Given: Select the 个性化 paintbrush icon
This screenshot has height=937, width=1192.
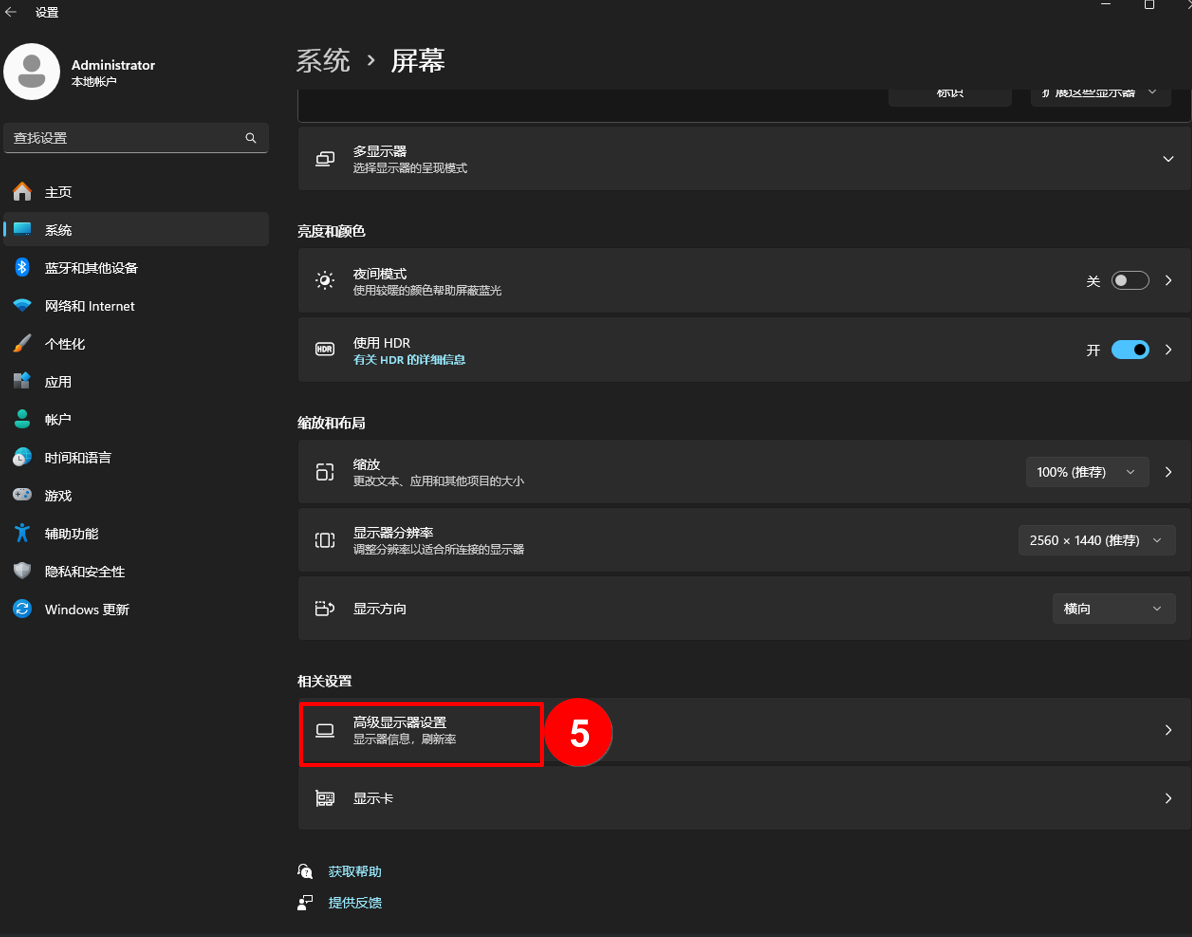Looking at the screenshot, I should 22,344.
